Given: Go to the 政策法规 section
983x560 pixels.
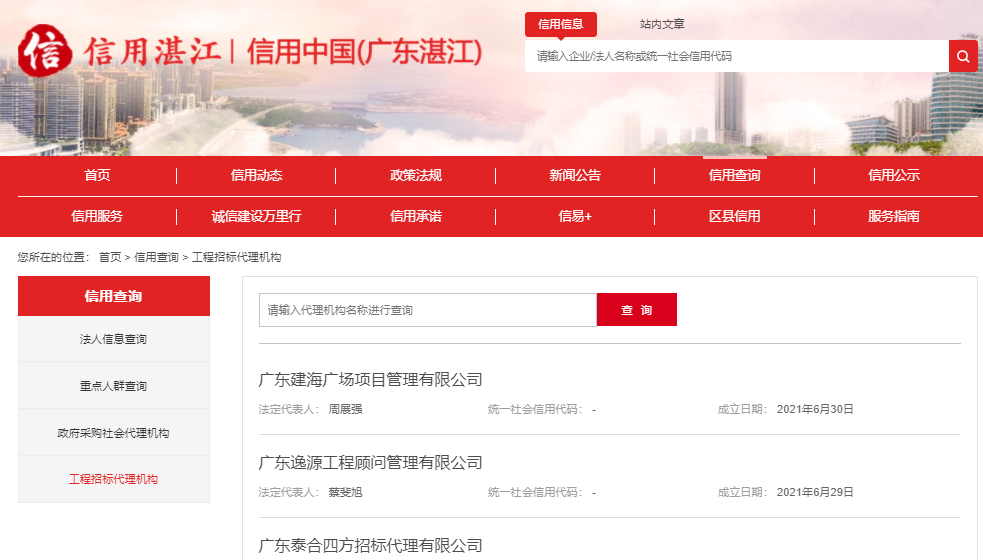Looking at the screenshot, I should click(x=416, y=176).
